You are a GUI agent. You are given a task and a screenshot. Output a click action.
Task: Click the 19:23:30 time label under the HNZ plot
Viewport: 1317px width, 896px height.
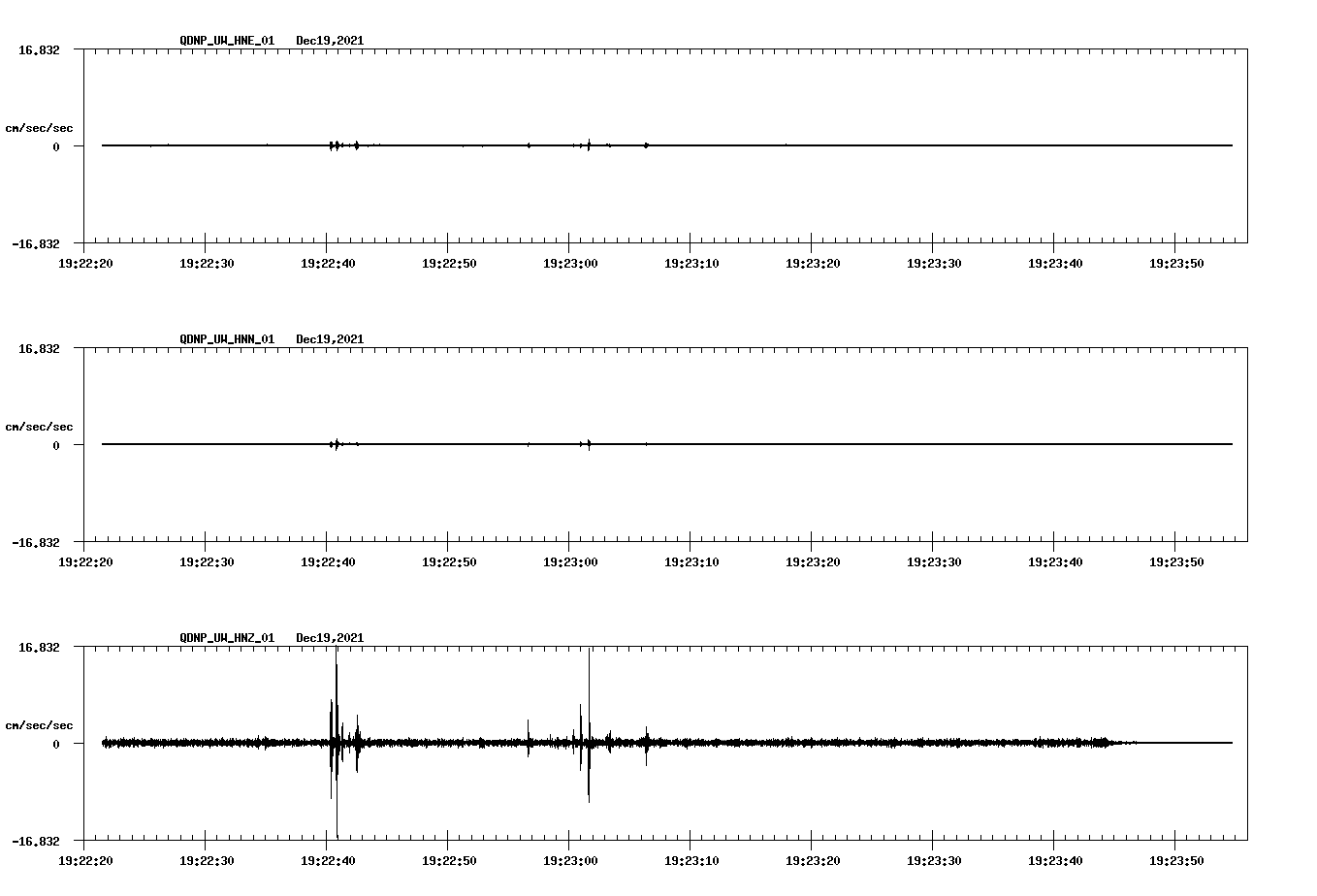[x=934, y=860]
